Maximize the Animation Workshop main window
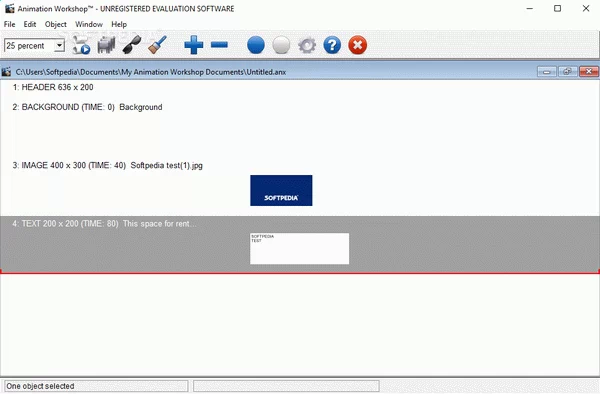The image size is (600, 394). point(558,8)
